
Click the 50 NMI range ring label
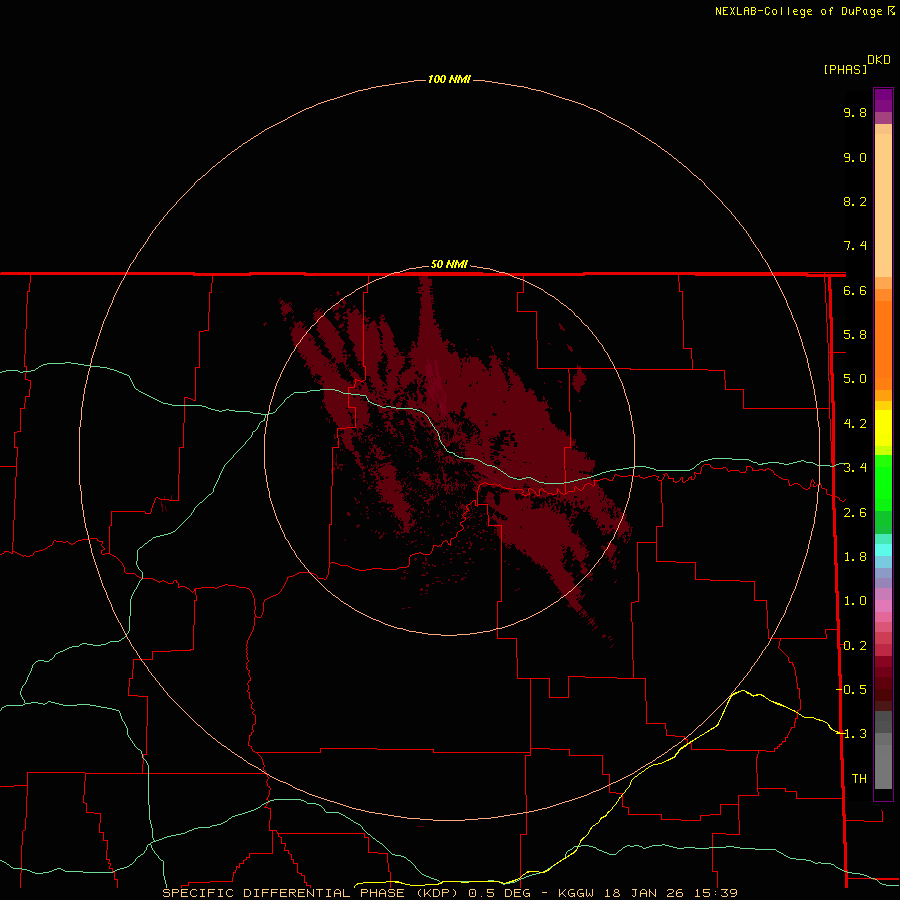[x=449, y=264]
